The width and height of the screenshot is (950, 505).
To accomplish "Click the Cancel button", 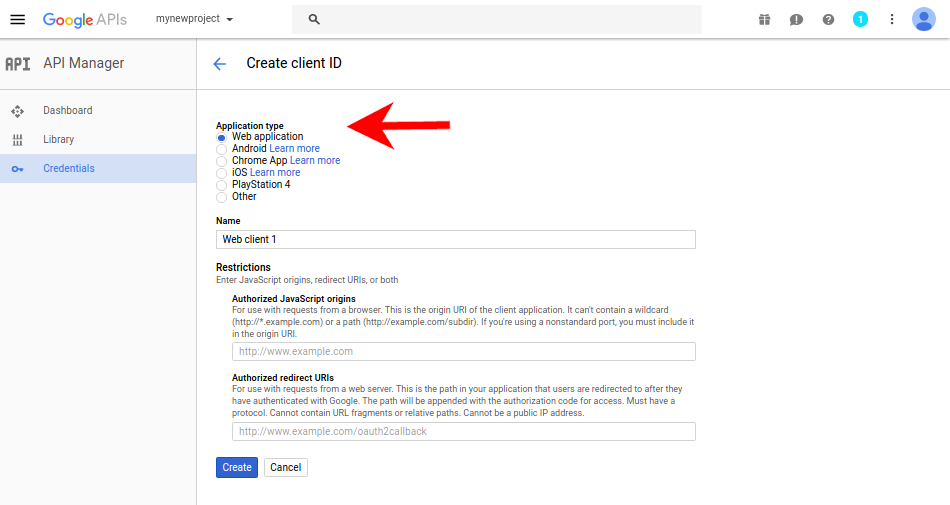I will (285, 467).
